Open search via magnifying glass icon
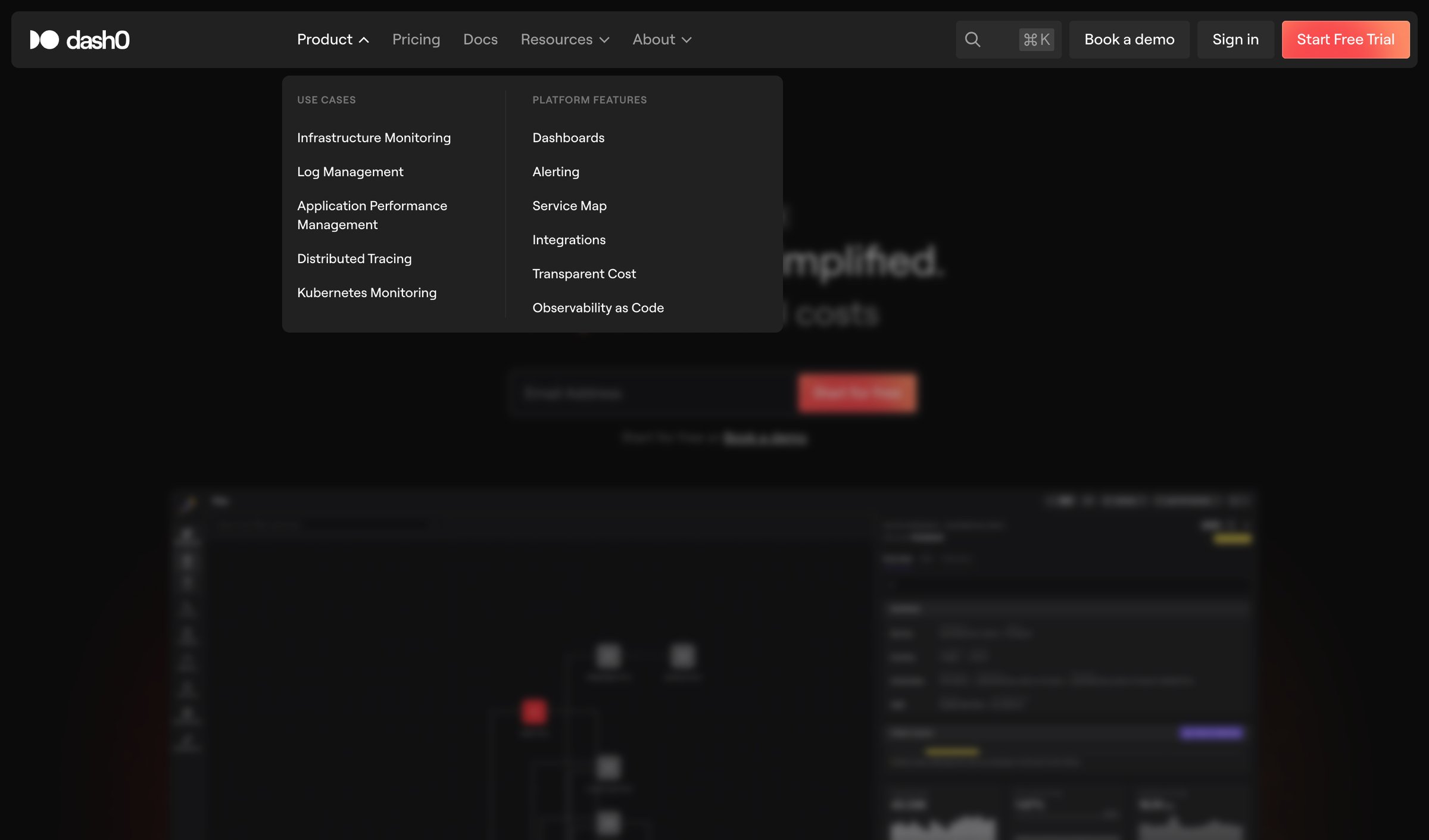 [x=972, y=40]
